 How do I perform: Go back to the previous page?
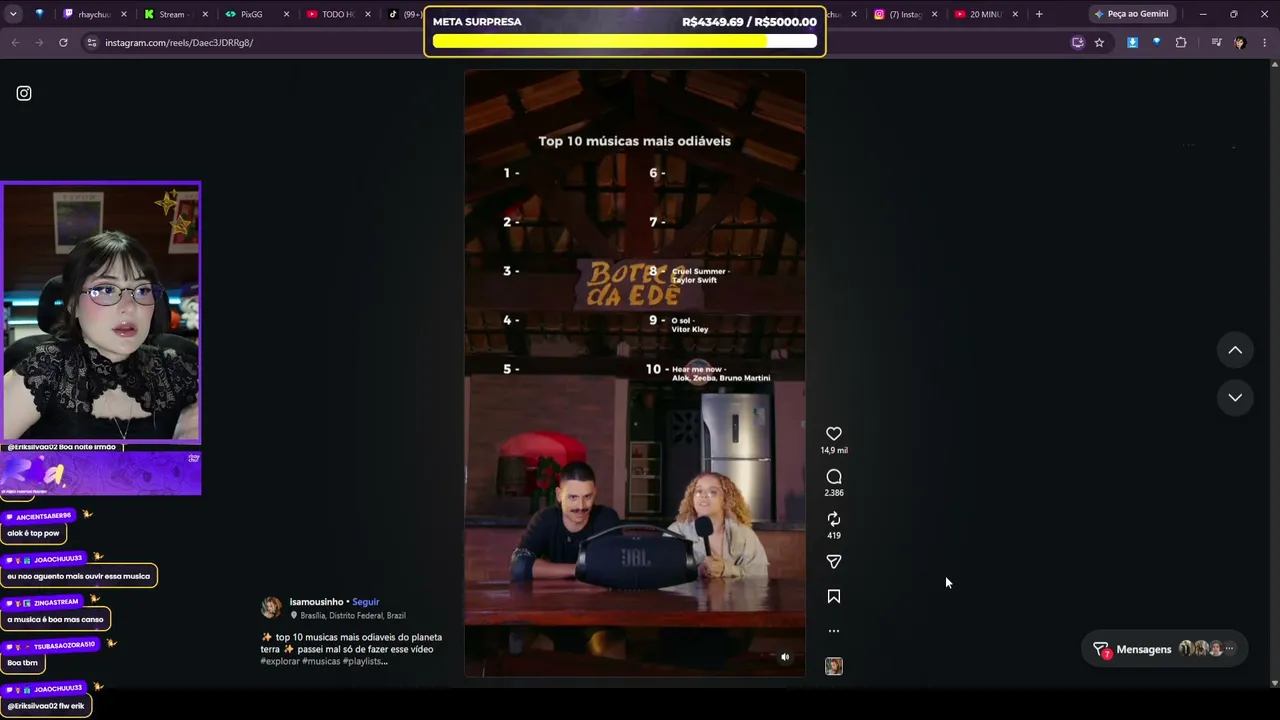pos(15,43)
